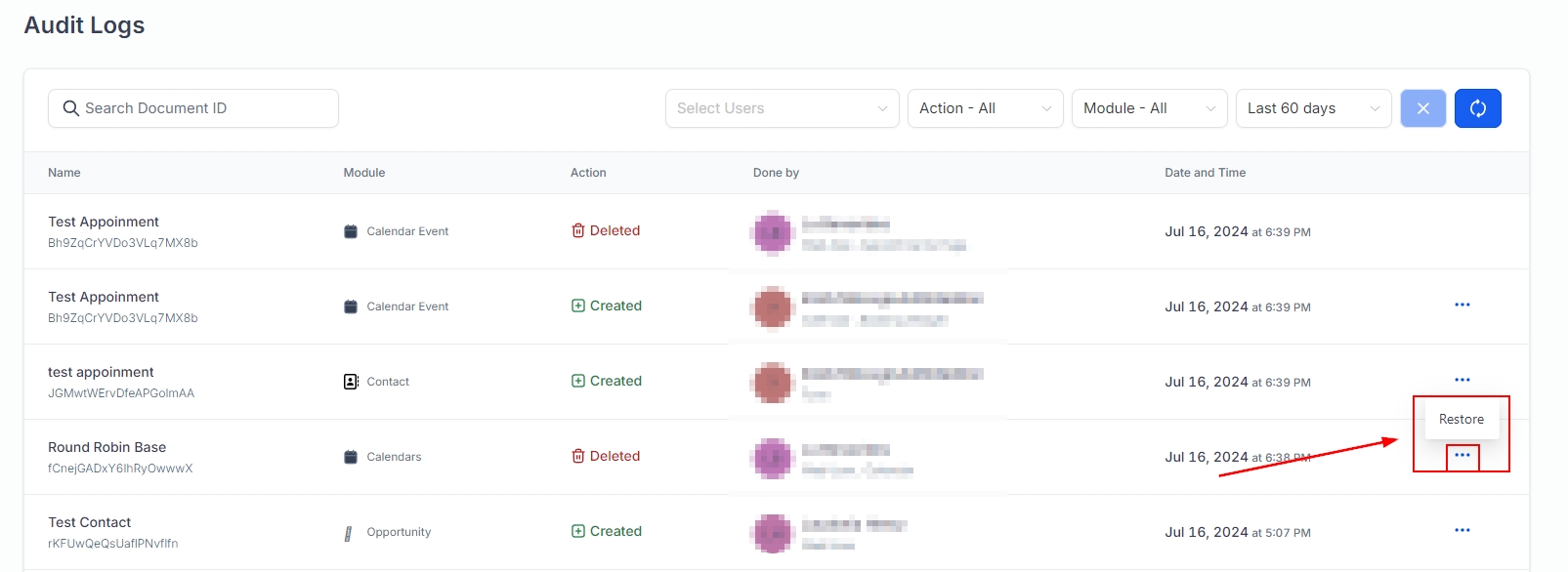Click trash icon beside Deleted Test Appoinment
Viewport: 1568px width, 572px height.
578,231
